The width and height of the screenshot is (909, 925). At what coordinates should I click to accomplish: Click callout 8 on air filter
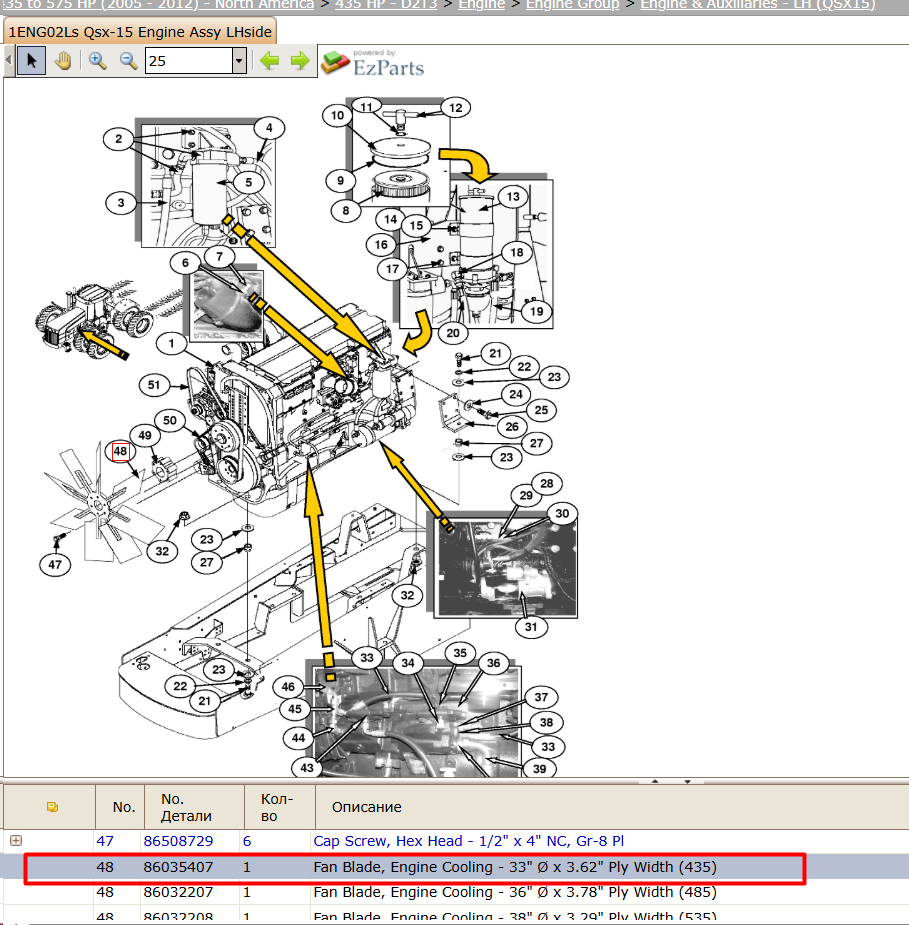click(x=346, y=210)
